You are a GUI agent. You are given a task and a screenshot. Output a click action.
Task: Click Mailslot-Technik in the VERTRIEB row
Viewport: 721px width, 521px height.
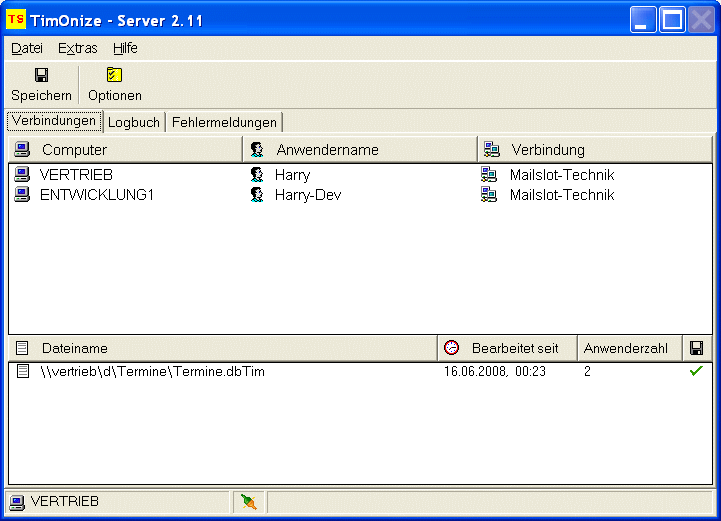tap(562, 175)
